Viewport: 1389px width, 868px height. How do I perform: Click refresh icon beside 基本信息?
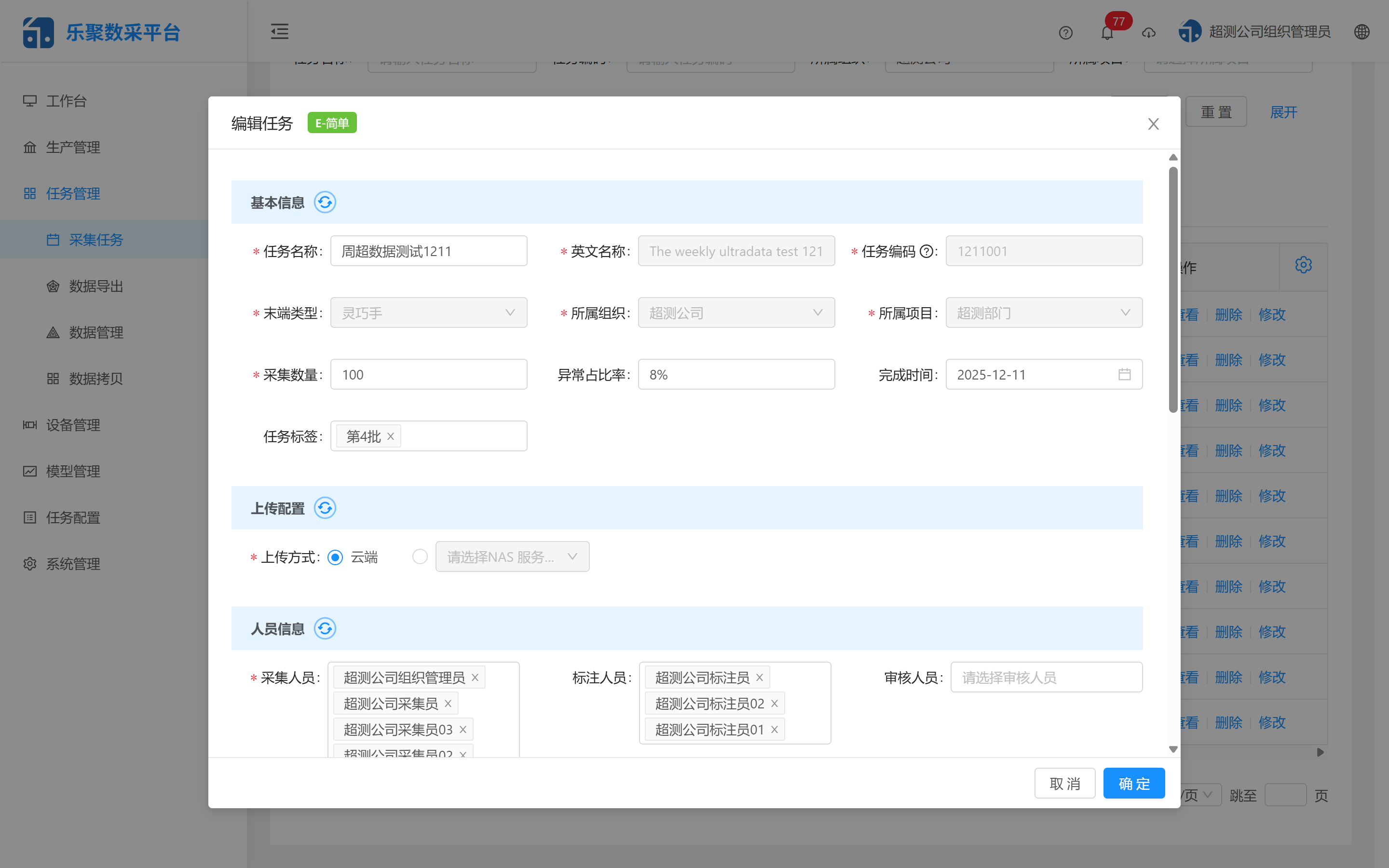coord(325,203)
